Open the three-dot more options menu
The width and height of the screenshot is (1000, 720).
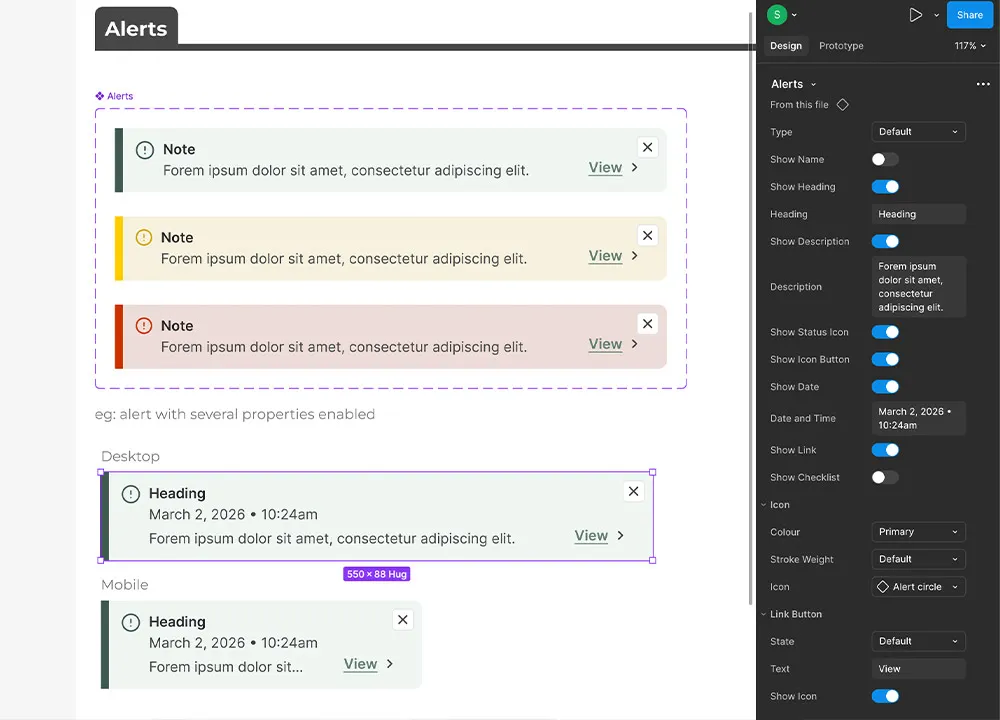(x=983, y=84)
